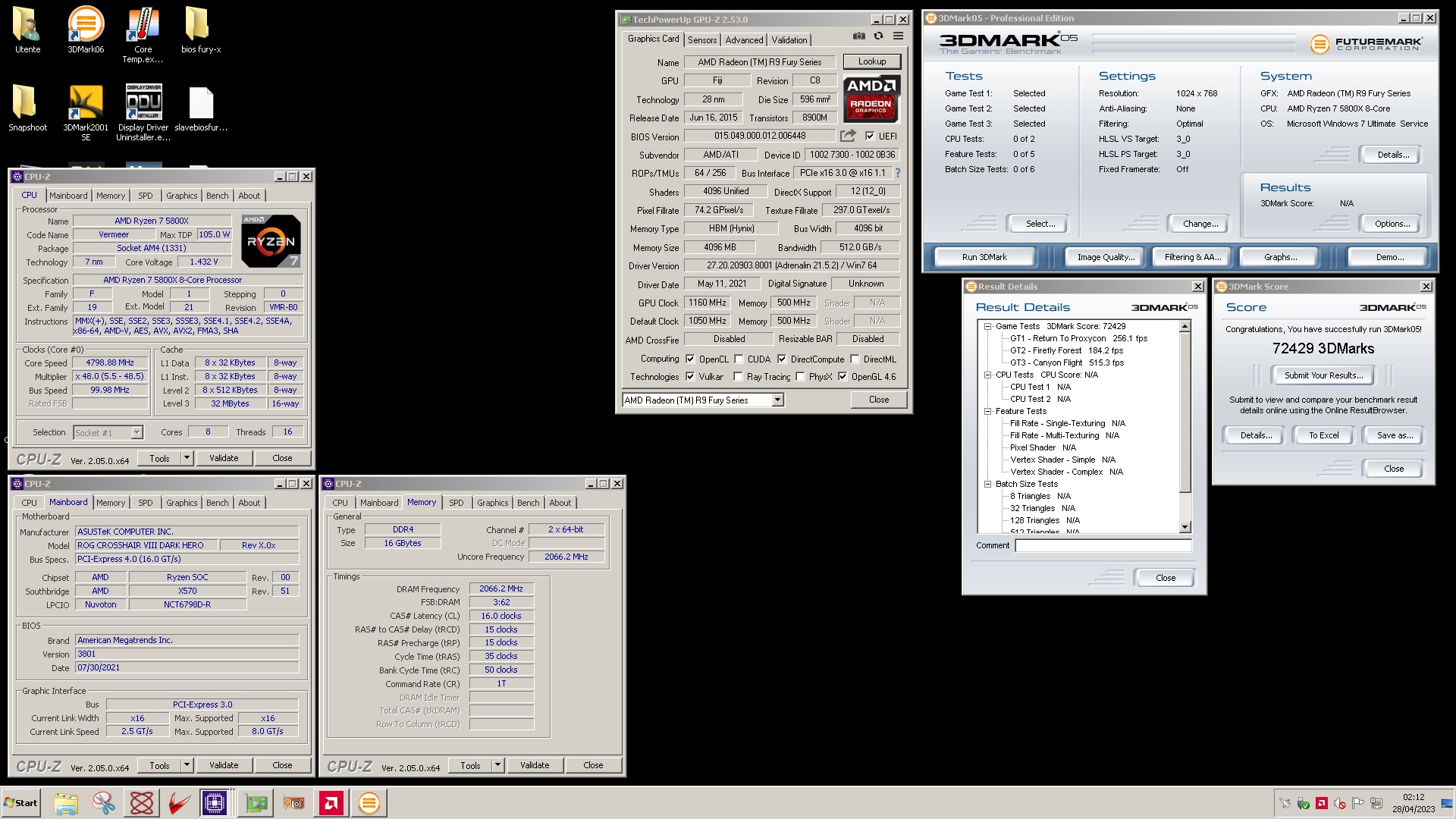This screenshot has width=1456, height=819.
Task: Click Submit Your Results... button
Action: (x=1323, y=375)
